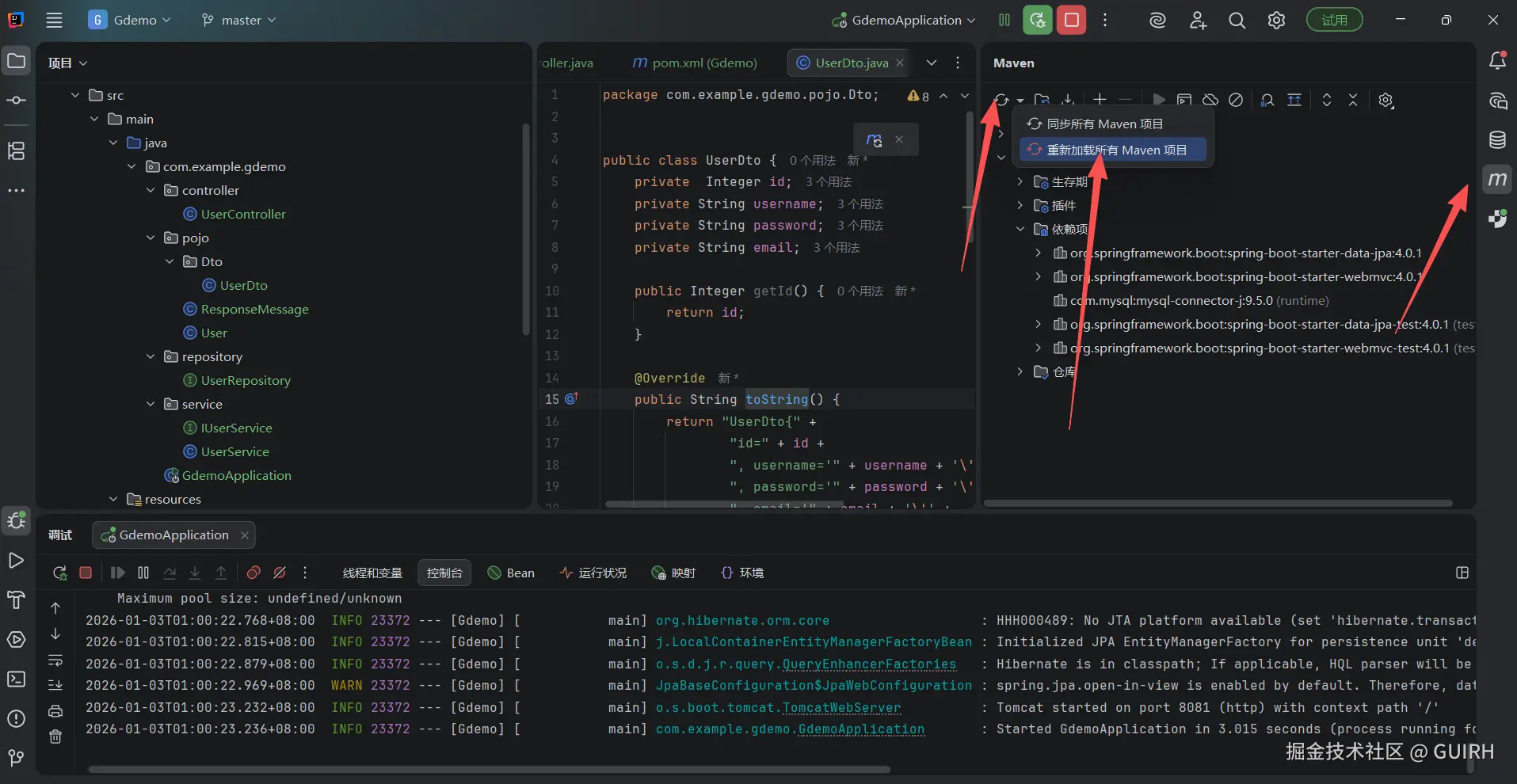This screenshot has width=1517, height=784.
Task: Switch to the 环境 tab
Action: tap(742, 573)
